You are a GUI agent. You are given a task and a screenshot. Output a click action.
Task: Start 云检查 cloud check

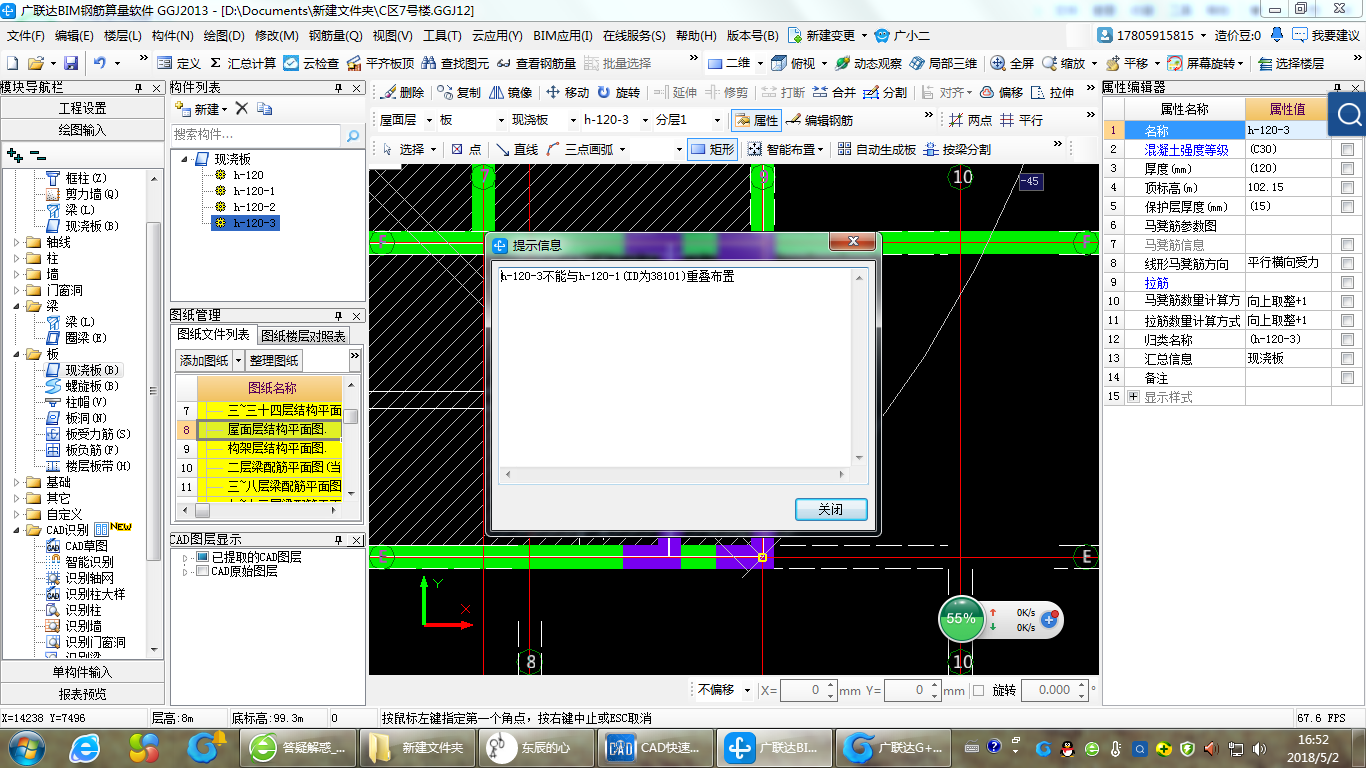coord(311,63)
